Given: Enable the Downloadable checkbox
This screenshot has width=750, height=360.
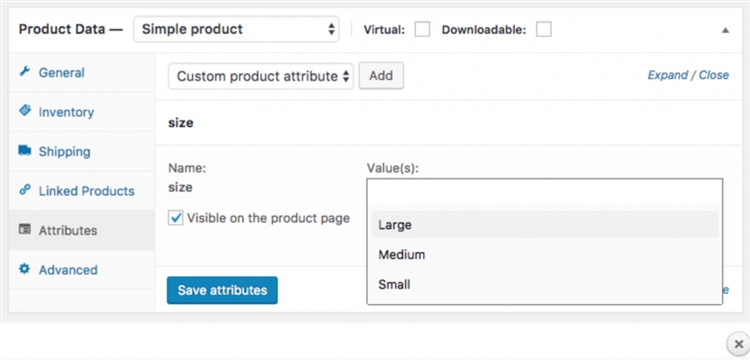Looking at the screenshot, I should point(543,30).
